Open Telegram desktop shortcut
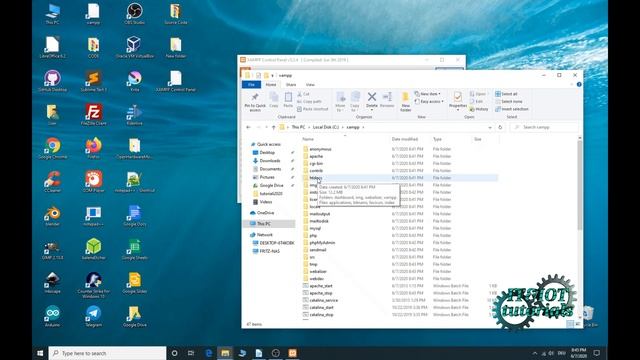 [x=93, y=316]
